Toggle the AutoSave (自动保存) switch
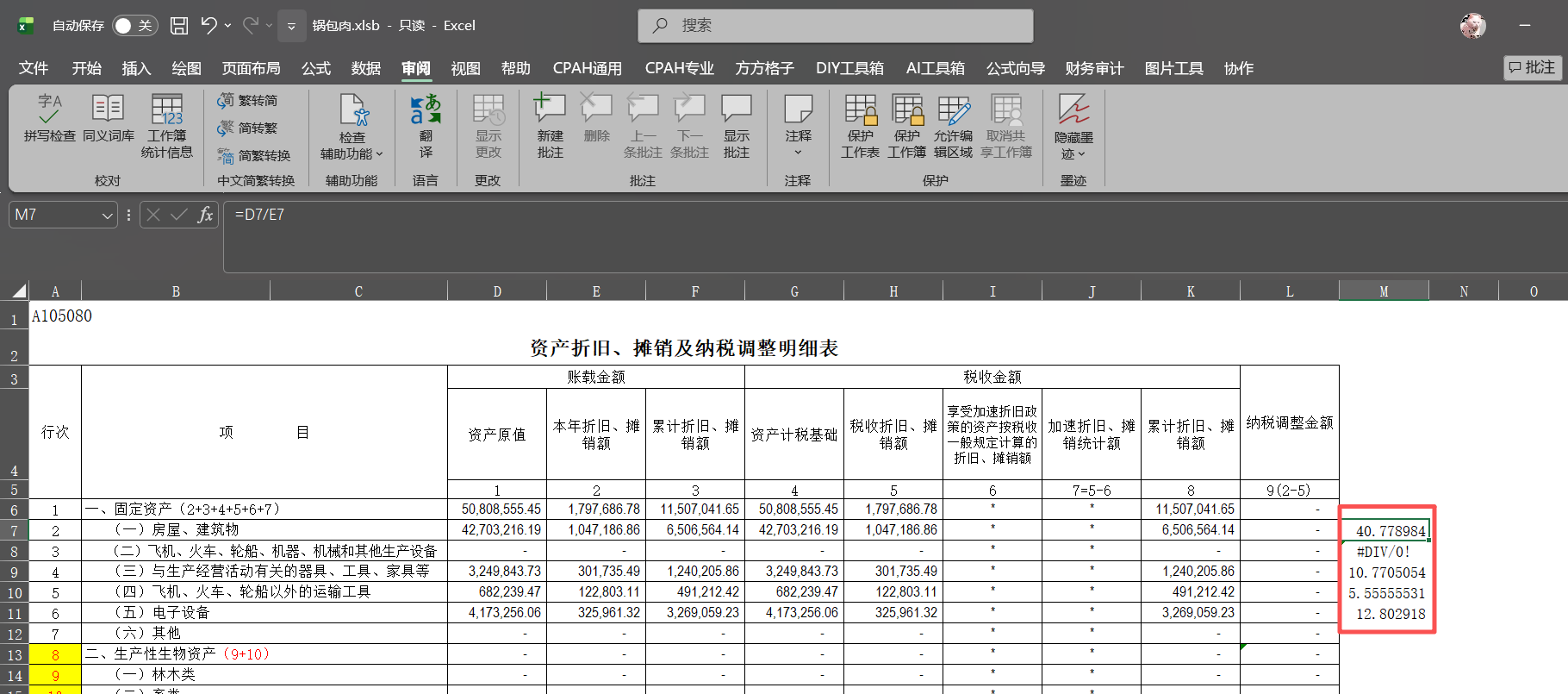 click(134, 26)
